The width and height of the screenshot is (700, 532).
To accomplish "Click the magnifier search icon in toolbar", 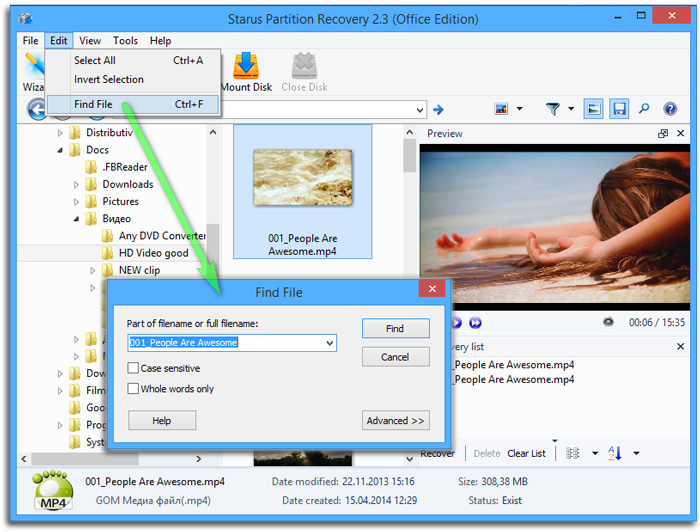I will pyautogui.click(x=644, y=108).
